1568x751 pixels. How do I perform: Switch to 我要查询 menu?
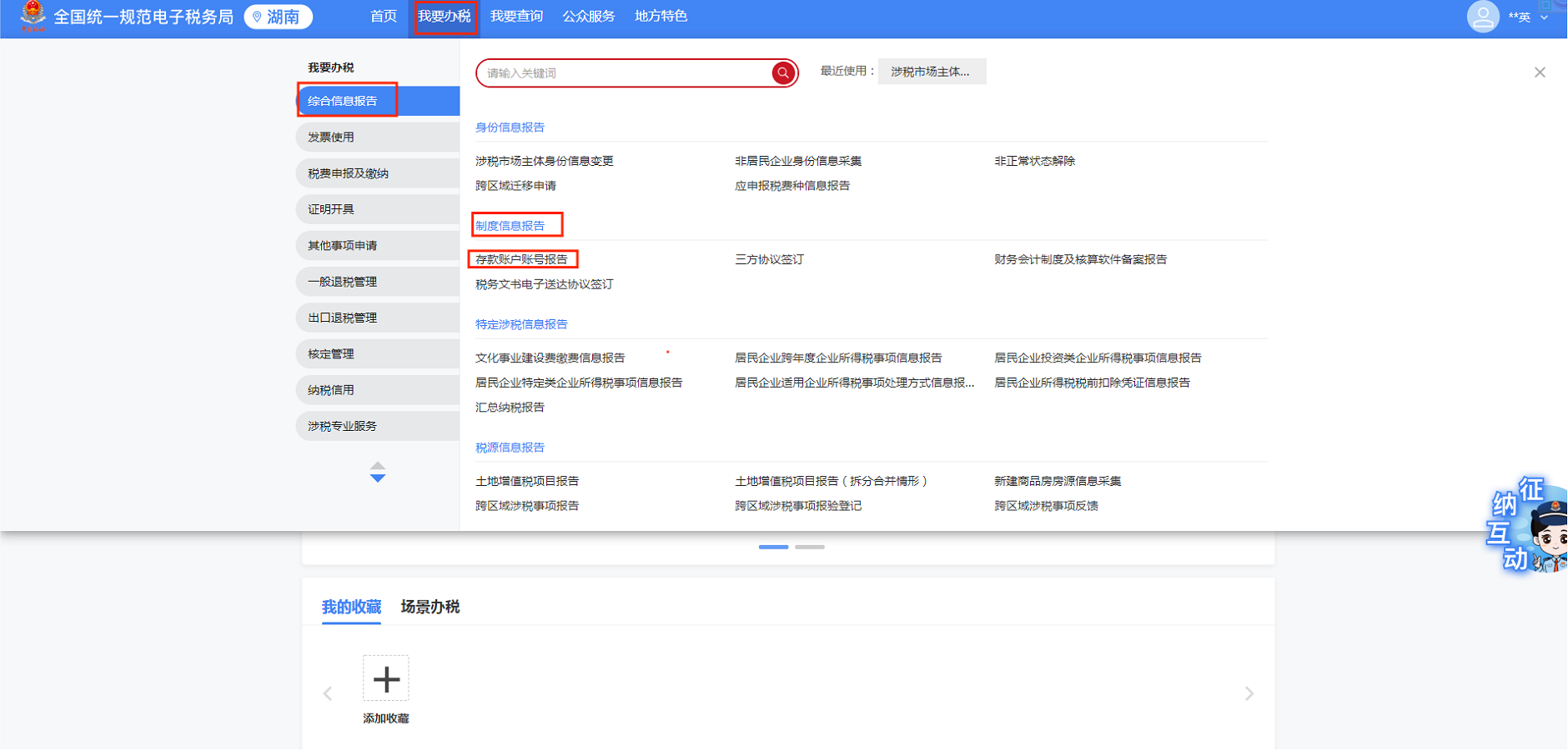516,17
